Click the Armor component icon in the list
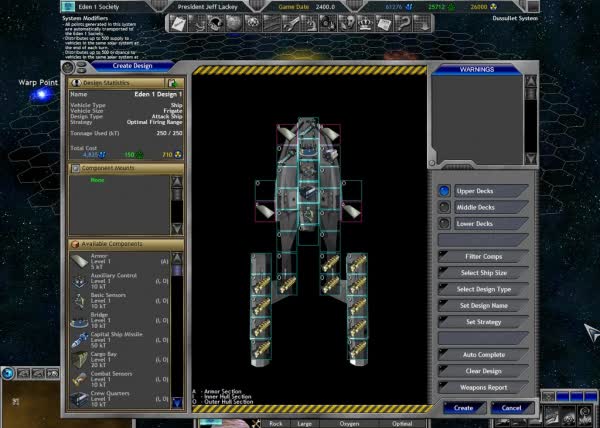 pos(80,261)
